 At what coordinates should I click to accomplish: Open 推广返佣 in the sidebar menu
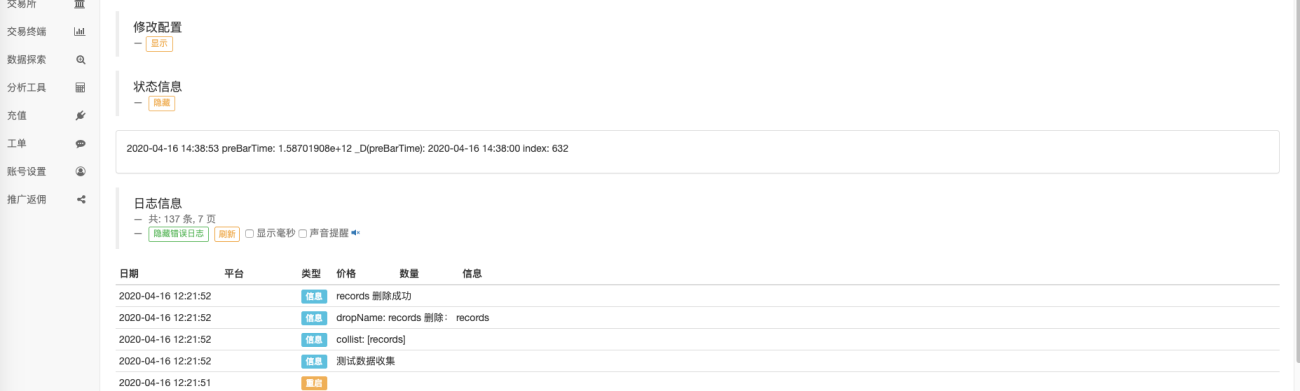click(26, 199)
